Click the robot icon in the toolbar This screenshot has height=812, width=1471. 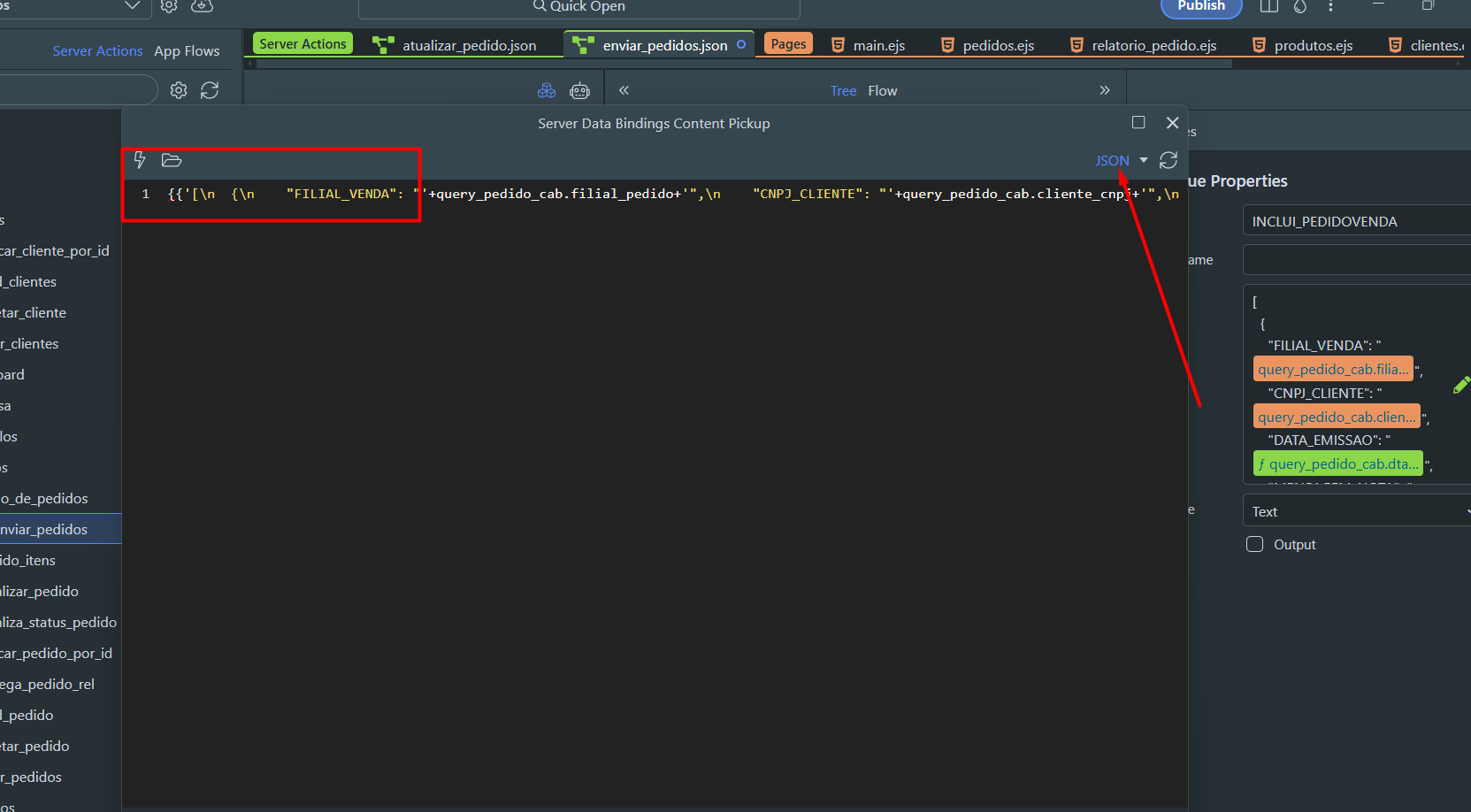point(580,90)
